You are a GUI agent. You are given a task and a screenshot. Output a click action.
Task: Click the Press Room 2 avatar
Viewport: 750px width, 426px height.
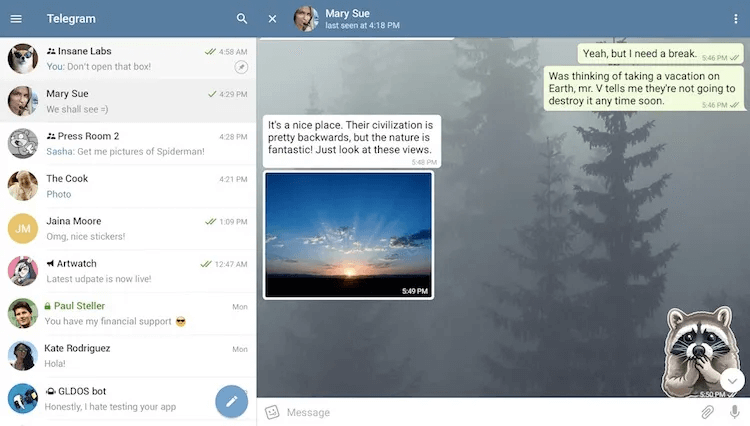tap(22, 143)
